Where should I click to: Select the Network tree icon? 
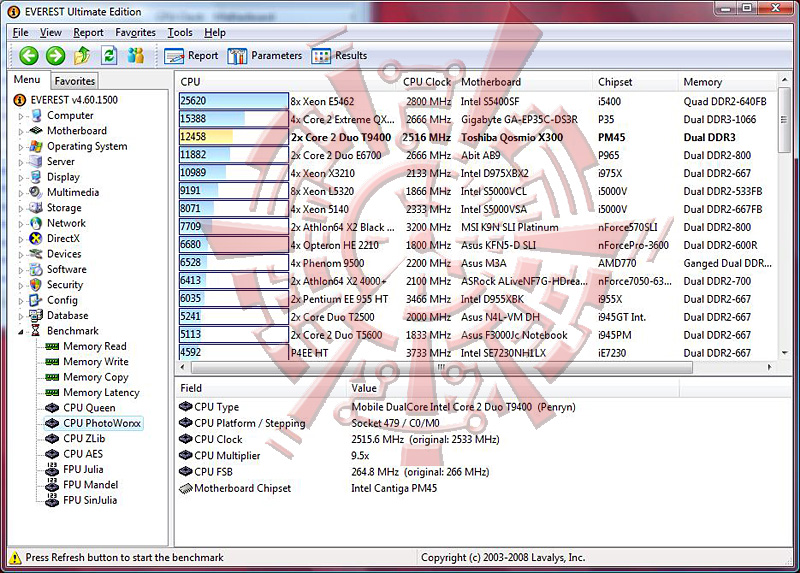[36, 223]
